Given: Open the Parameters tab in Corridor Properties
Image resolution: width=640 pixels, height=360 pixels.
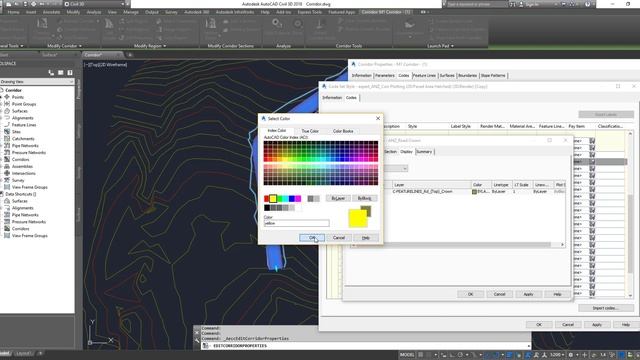Looking at the screenshot, I should point(384,76).
